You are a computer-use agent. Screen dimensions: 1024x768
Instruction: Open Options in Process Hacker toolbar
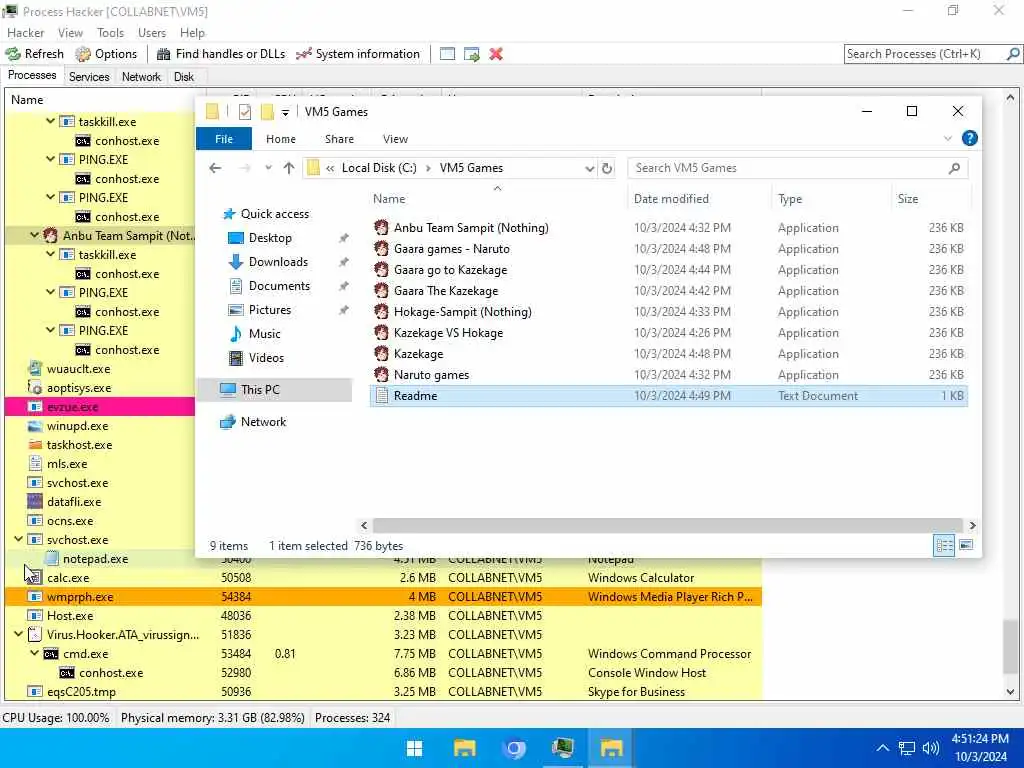click(106, 54)
